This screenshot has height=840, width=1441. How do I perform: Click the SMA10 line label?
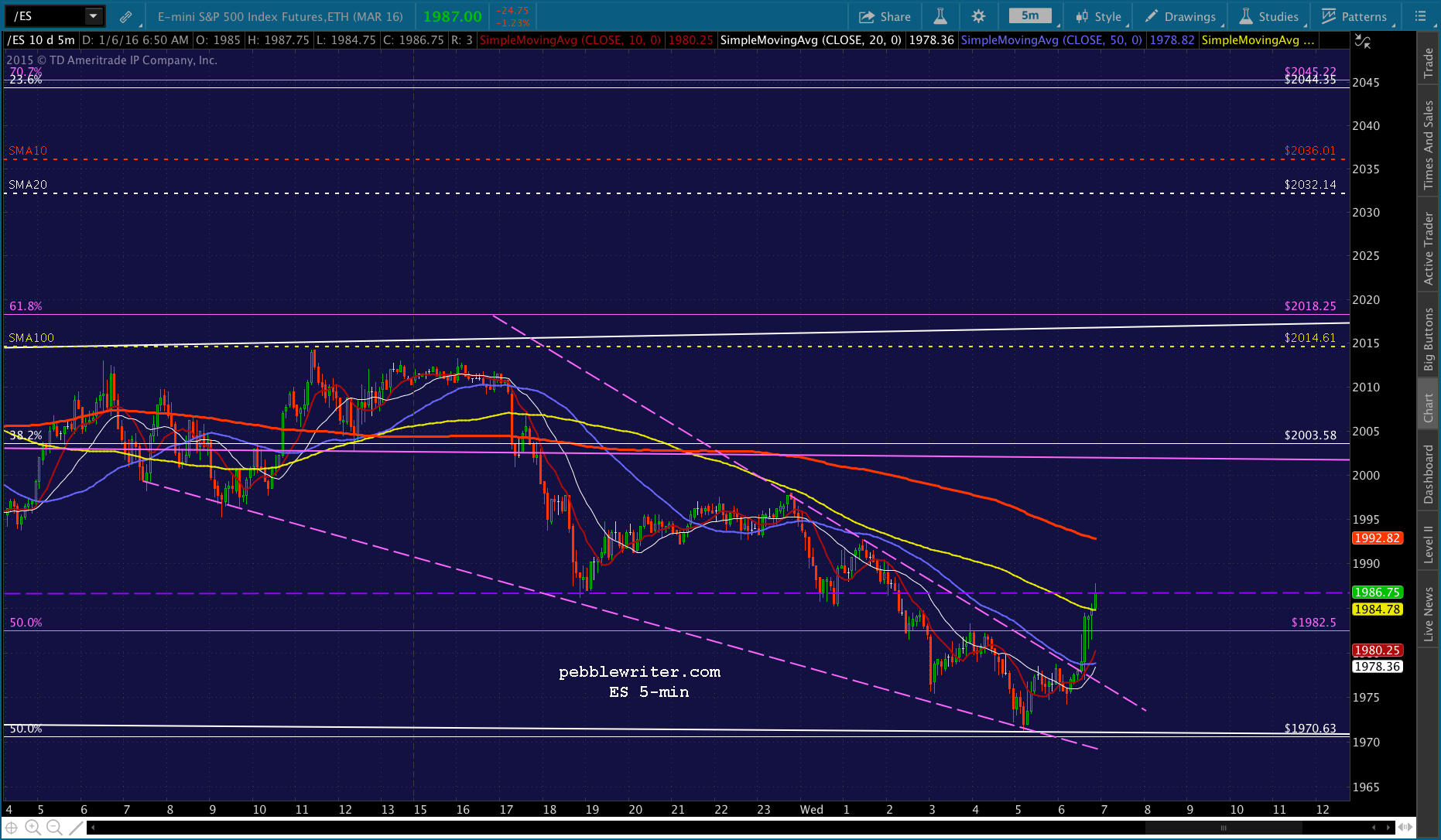[x=27, y=151]
